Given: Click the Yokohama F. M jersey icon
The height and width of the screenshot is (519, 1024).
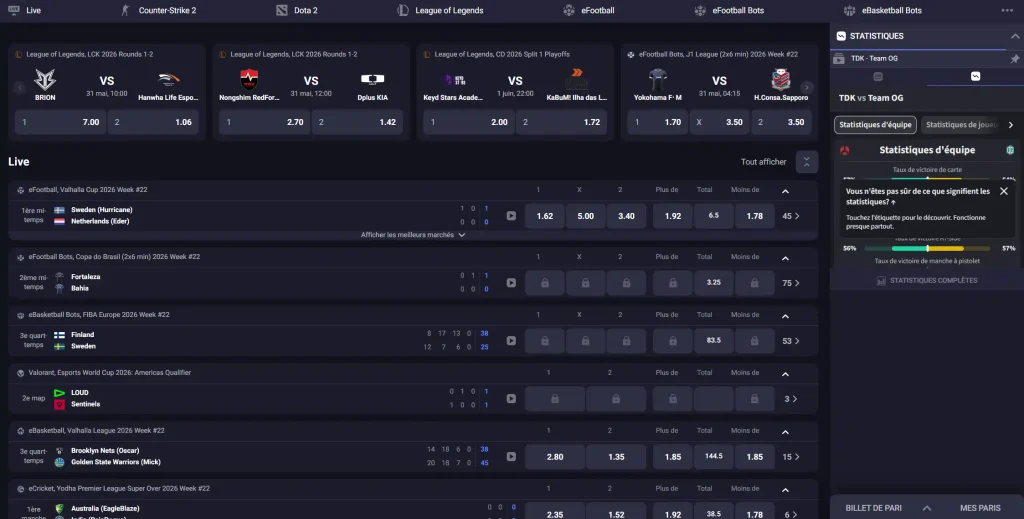Looking at the screenshot, I should [x=658, y=80].
